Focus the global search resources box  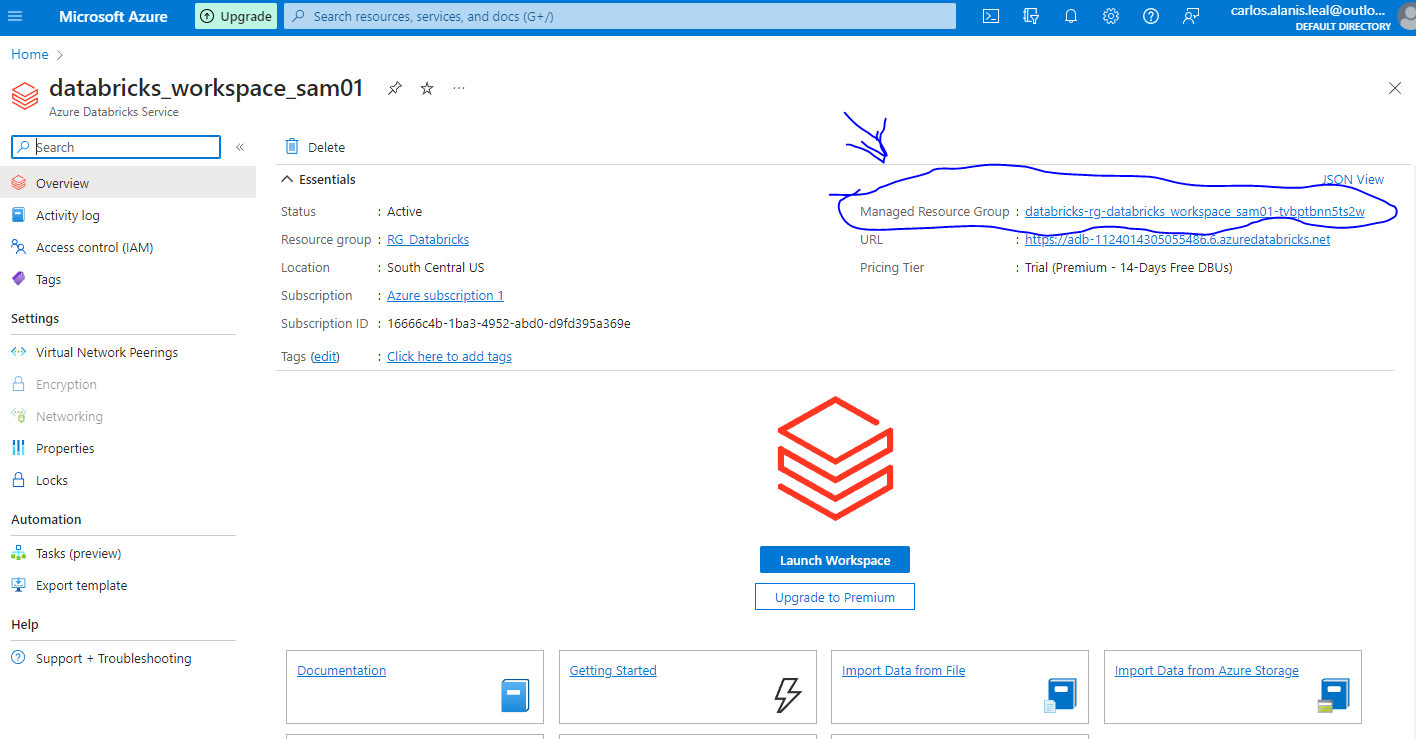[x=620, y=16]
